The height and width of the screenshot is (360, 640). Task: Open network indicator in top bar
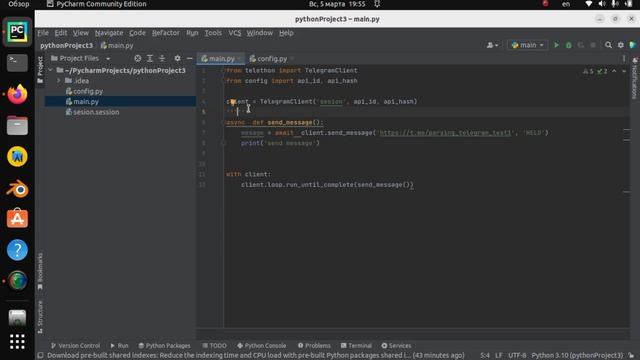(589, 4)
